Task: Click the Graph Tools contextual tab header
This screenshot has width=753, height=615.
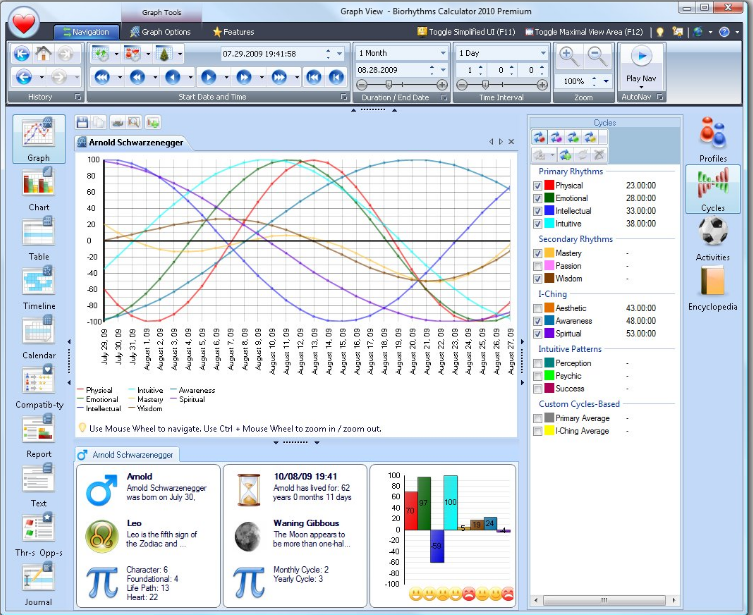Action: pyautogui.click(x=161, y=12)
